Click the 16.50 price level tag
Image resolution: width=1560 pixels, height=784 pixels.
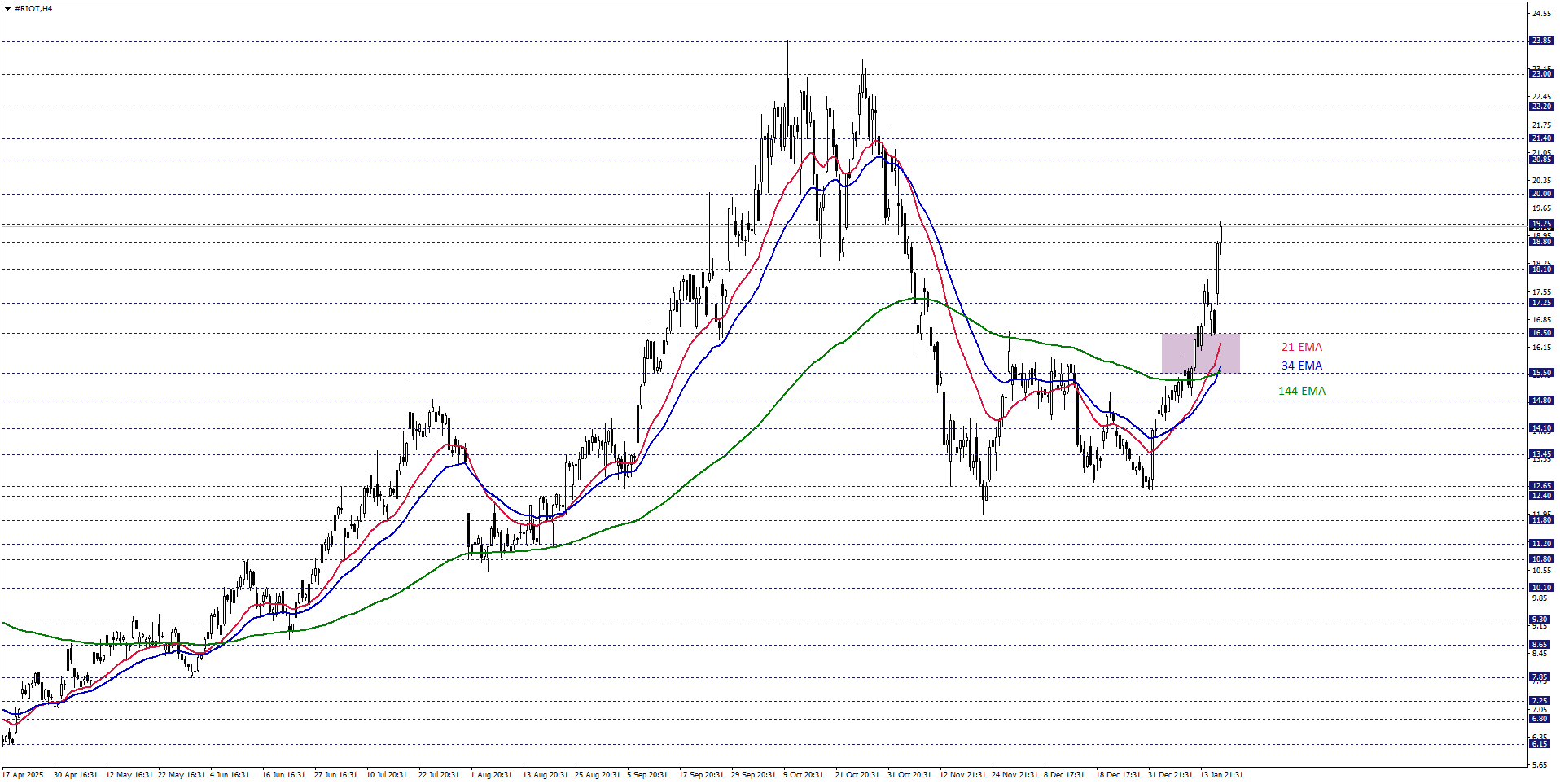pos(1540,333)
